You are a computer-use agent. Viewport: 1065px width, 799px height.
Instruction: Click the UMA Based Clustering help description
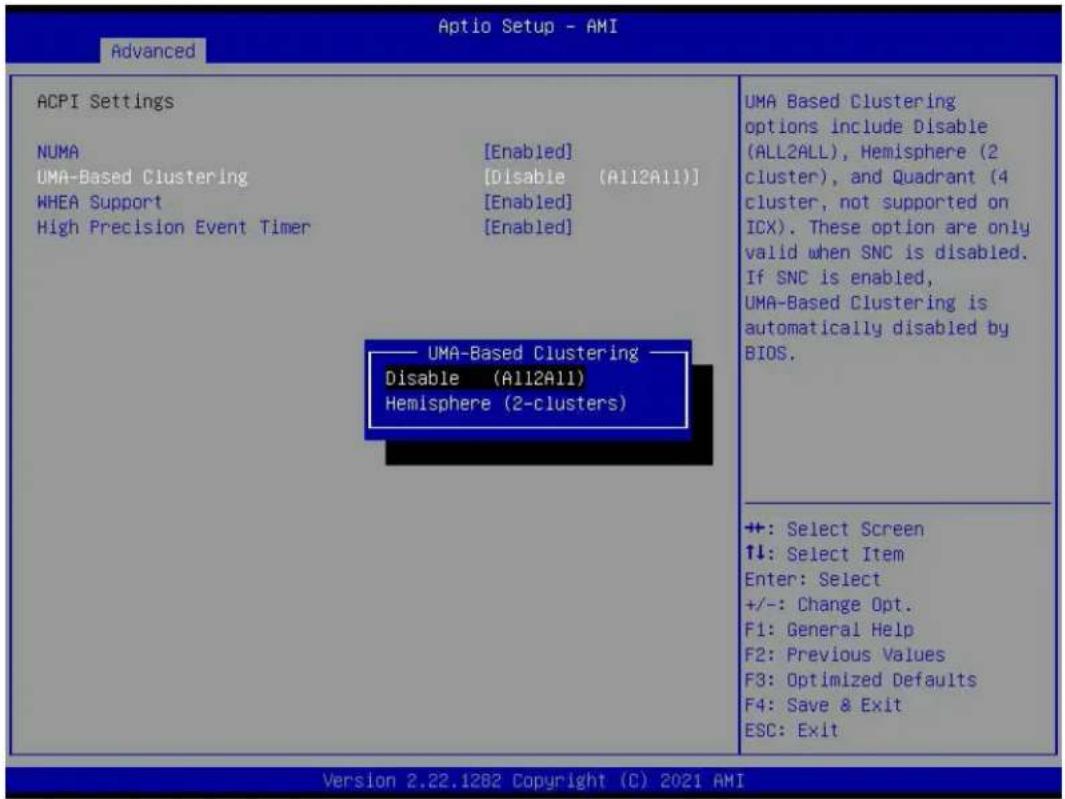887,228
